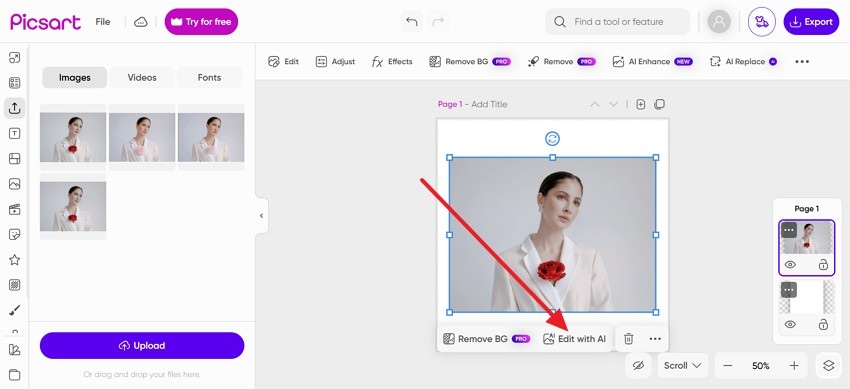Image resolution: width=850 pixels, height=389 pixels.
Task: Open AI Replace tool
Action: tap(743, 62)
